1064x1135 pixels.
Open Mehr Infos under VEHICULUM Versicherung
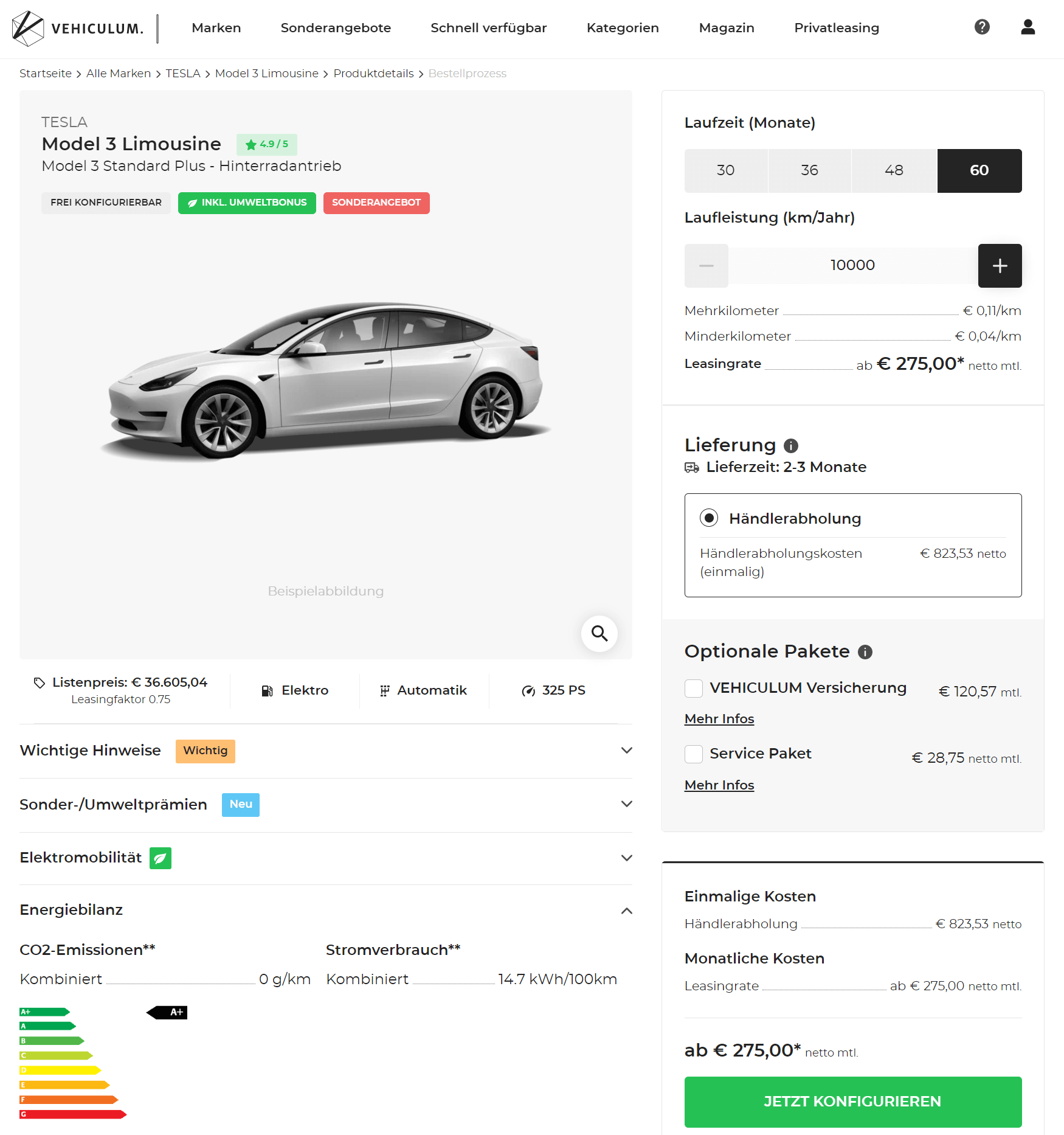pyautogui.click(x=719, y=719)
